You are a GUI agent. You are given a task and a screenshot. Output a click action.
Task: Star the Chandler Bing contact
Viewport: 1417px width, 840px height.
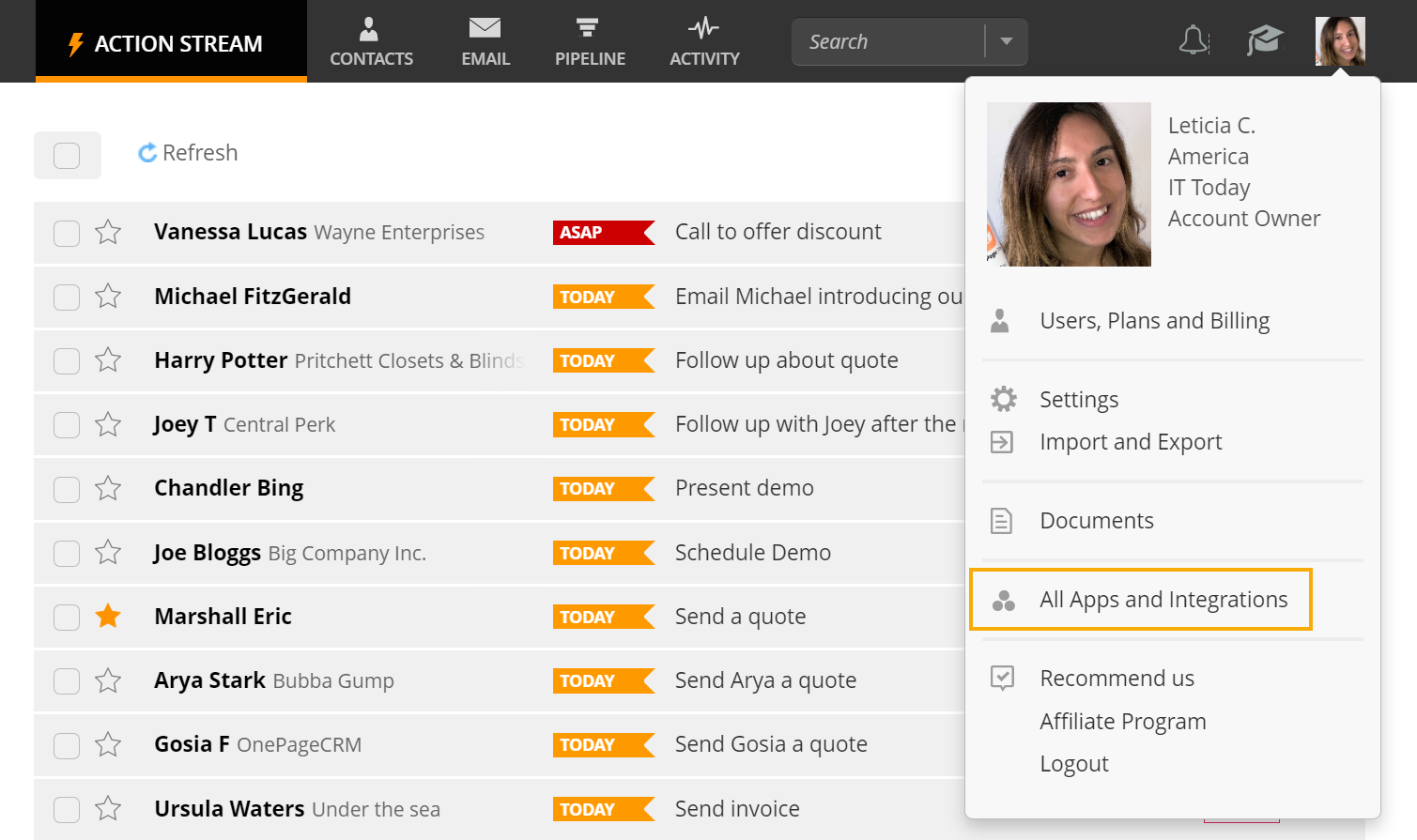(x=108, y=488)
